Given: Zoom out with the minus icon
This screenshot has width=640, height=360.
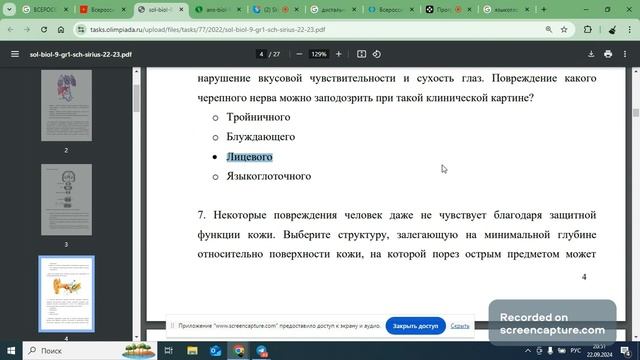Looking at the screenshot, I should tap(299, 54).
